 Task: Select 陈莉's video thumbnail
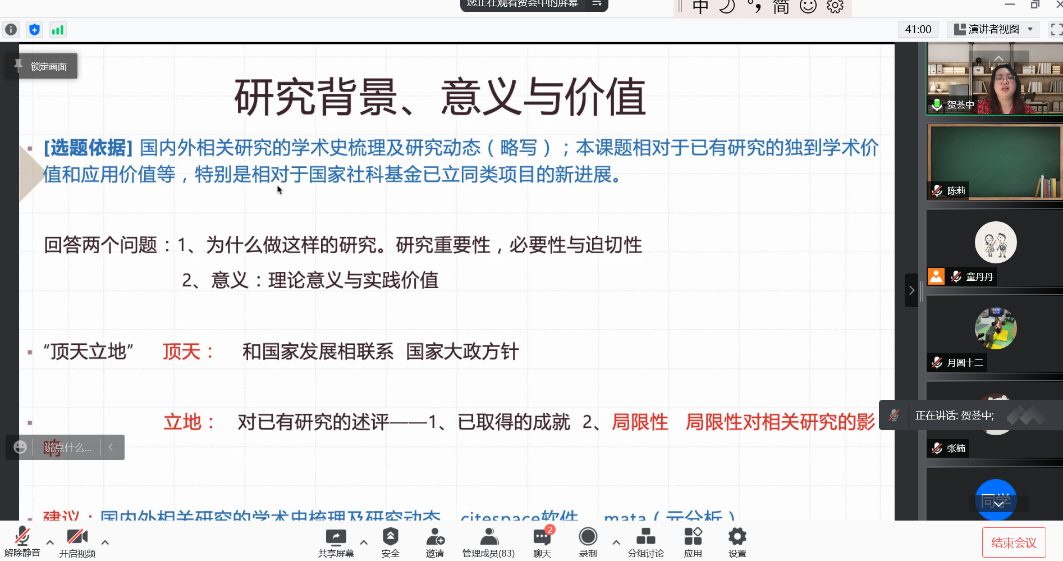pos(993,161)
